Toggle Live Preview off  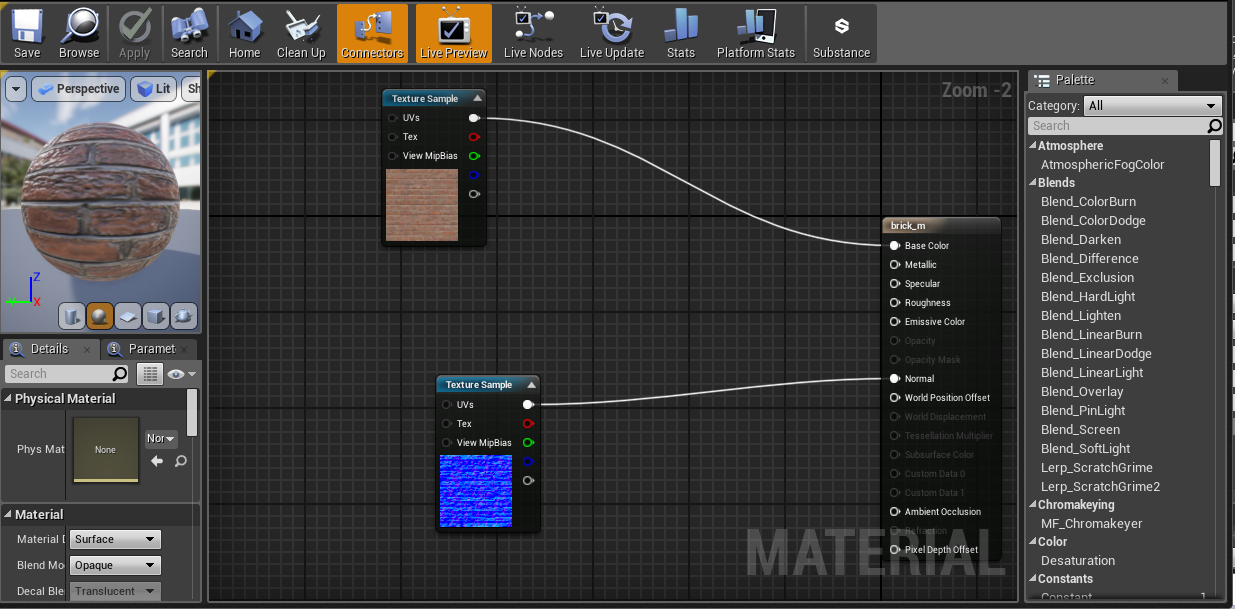[x=453, y=32]
